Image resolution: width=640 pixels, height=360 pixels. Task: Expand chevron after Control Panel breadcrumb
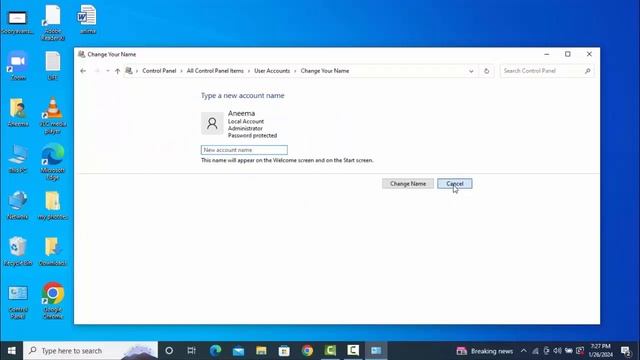181,71
